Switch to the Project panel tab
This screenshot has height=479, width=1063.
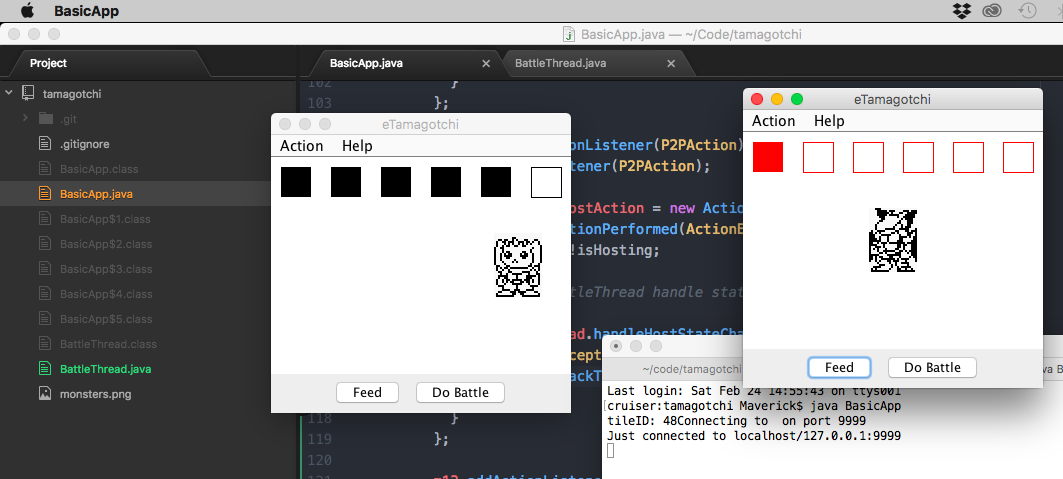click(48, 63)
